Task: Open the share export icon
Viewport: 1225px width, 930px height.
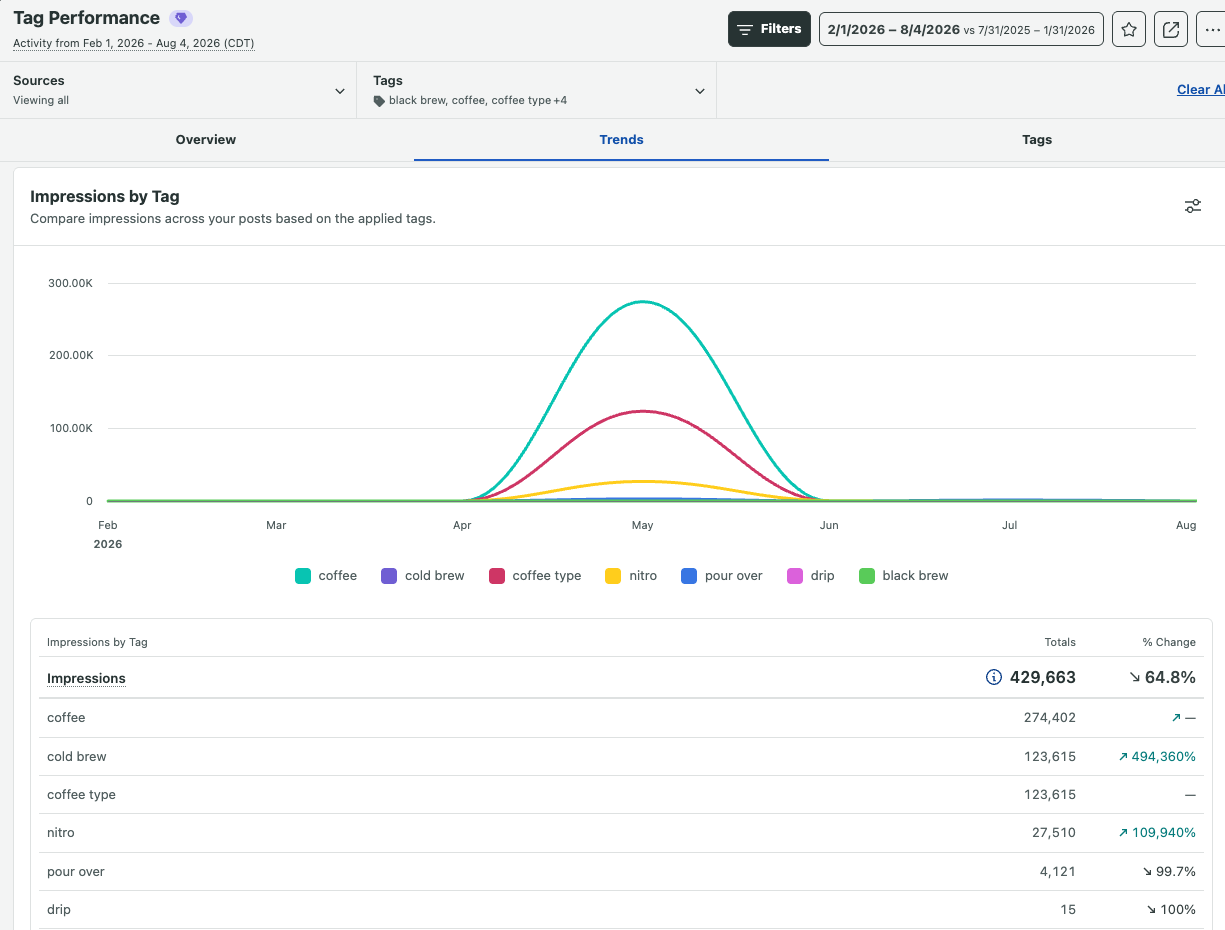Action: point(1171,29)
